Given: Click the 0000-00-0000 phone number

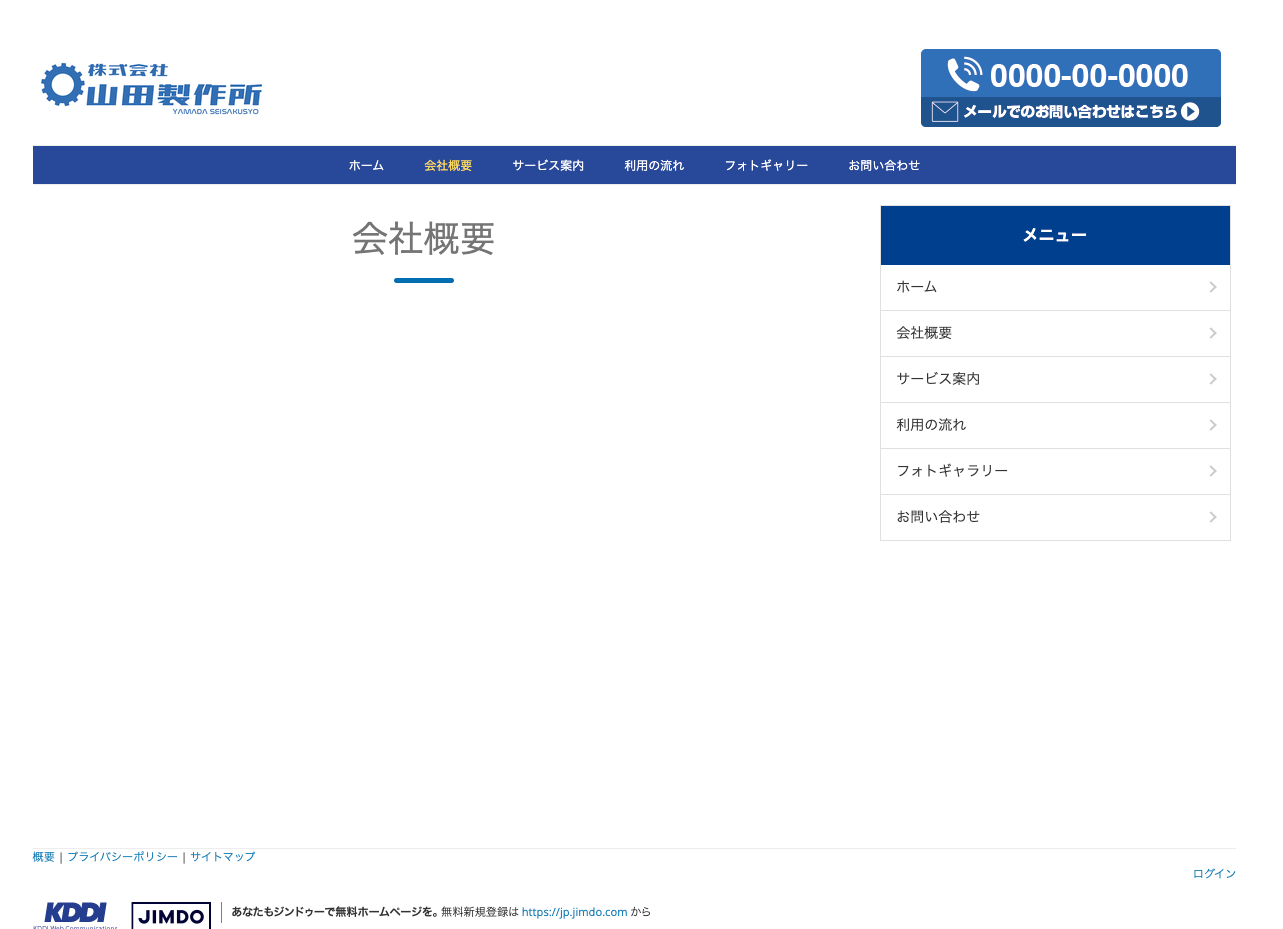Looking at the screenshot, I should pos(1088,74).
